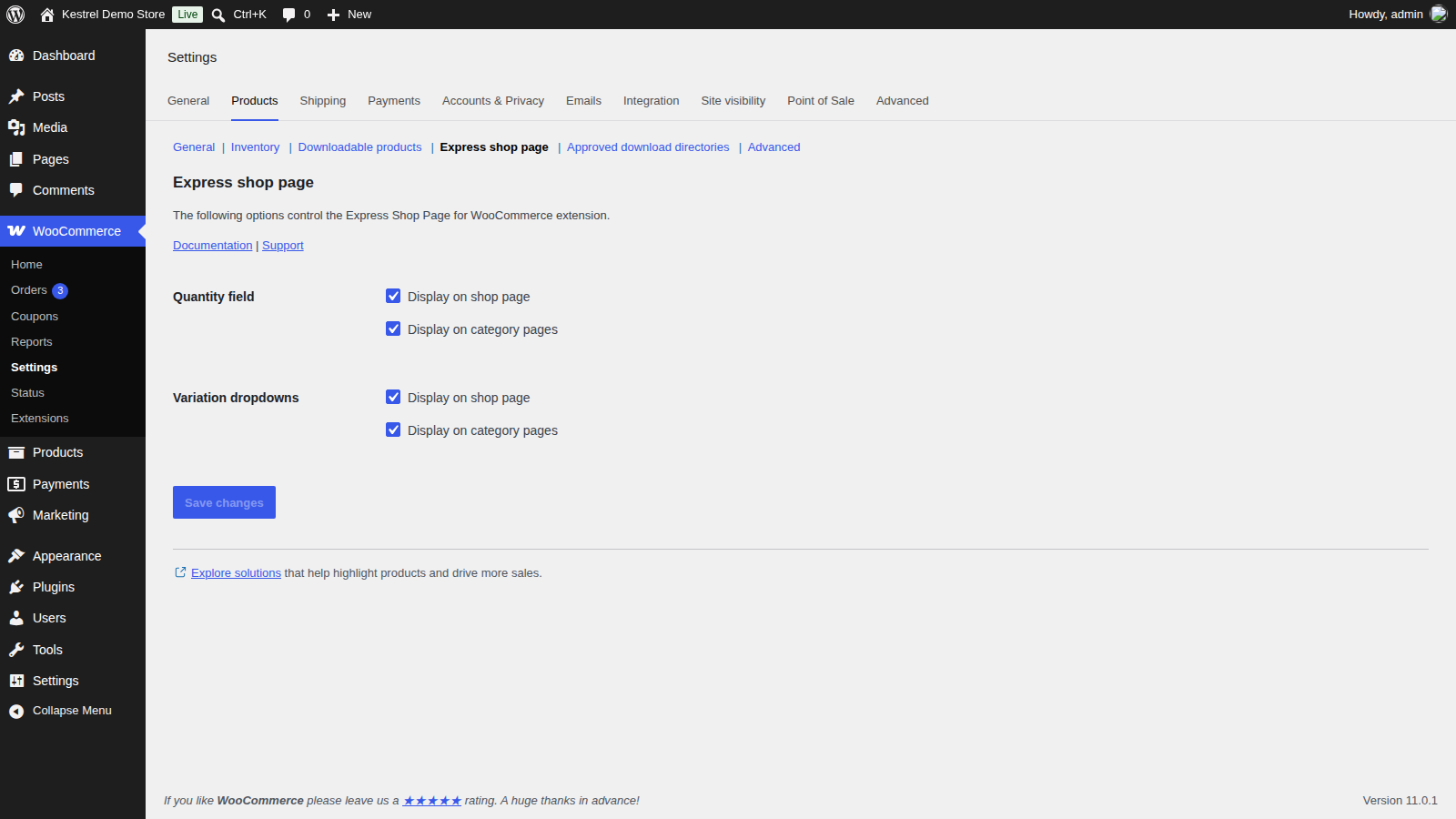Open the Tools wrench icon

point(16,650)
